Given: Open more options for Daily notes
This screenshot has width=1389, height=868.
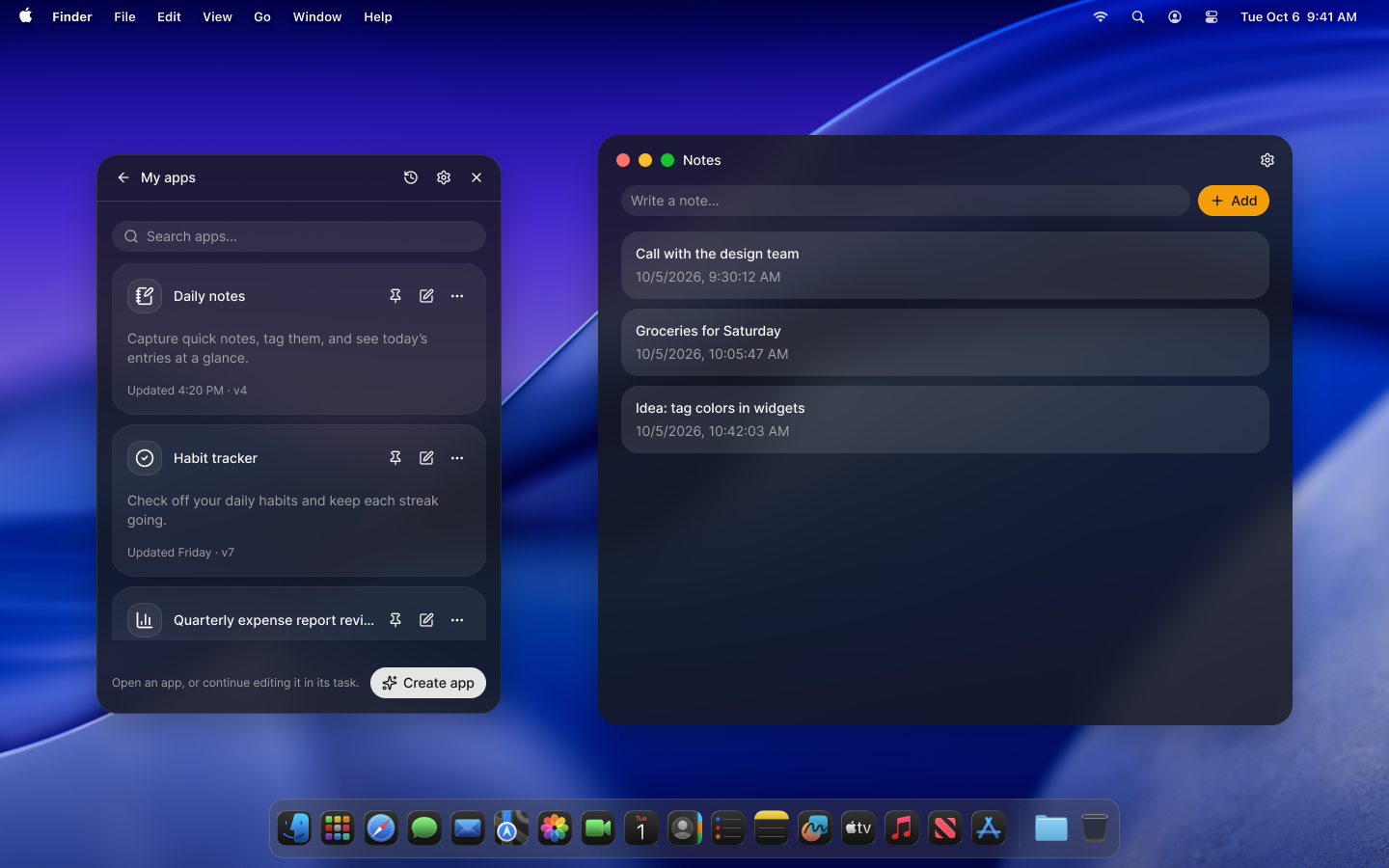Looking at the screenshot, I should coord(457,296).
